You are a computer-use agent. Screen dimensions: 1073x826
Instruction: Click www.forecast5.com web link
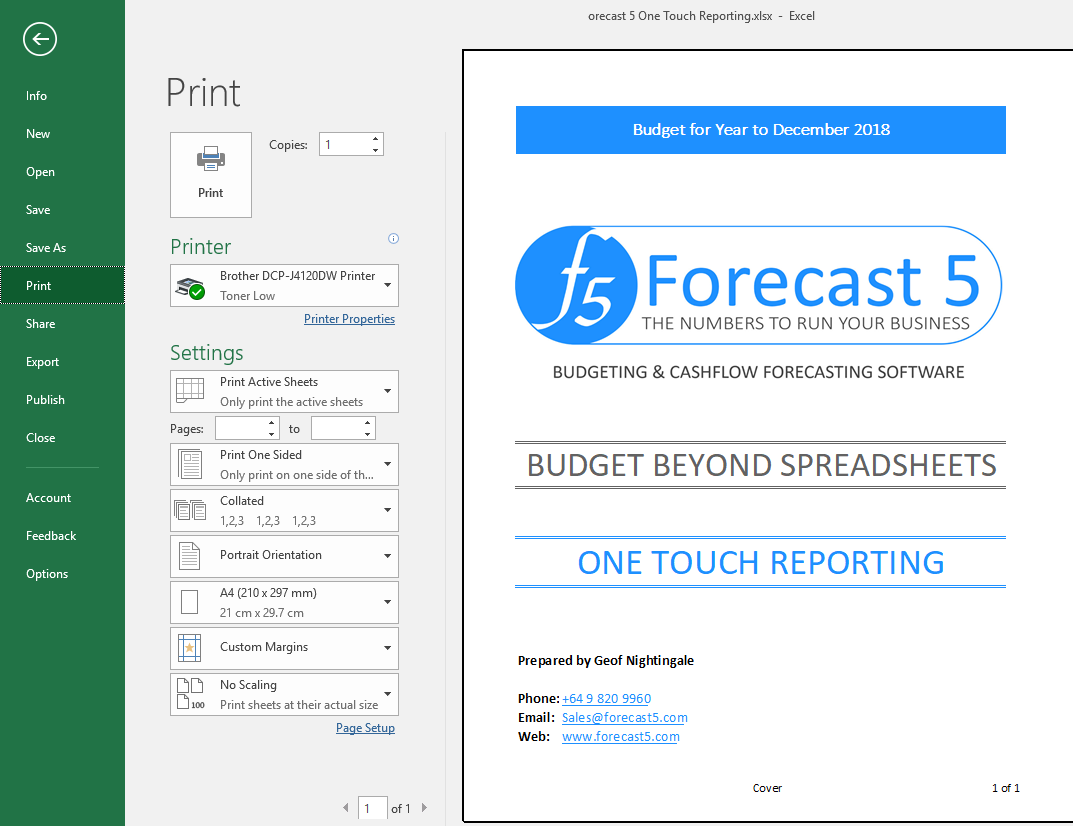(621, 737)
